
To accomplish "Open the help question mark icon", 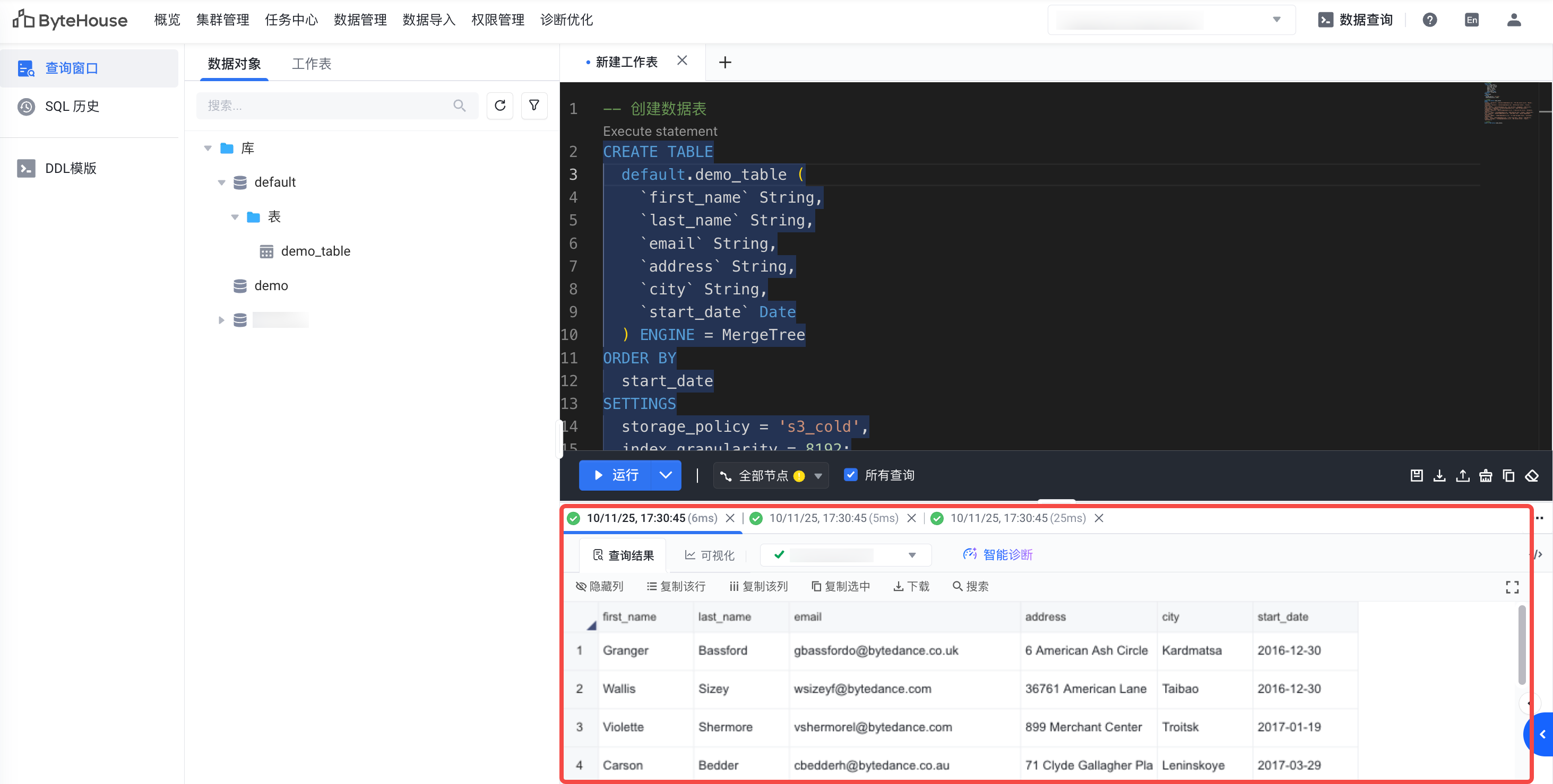I will tap(1429, 20).
